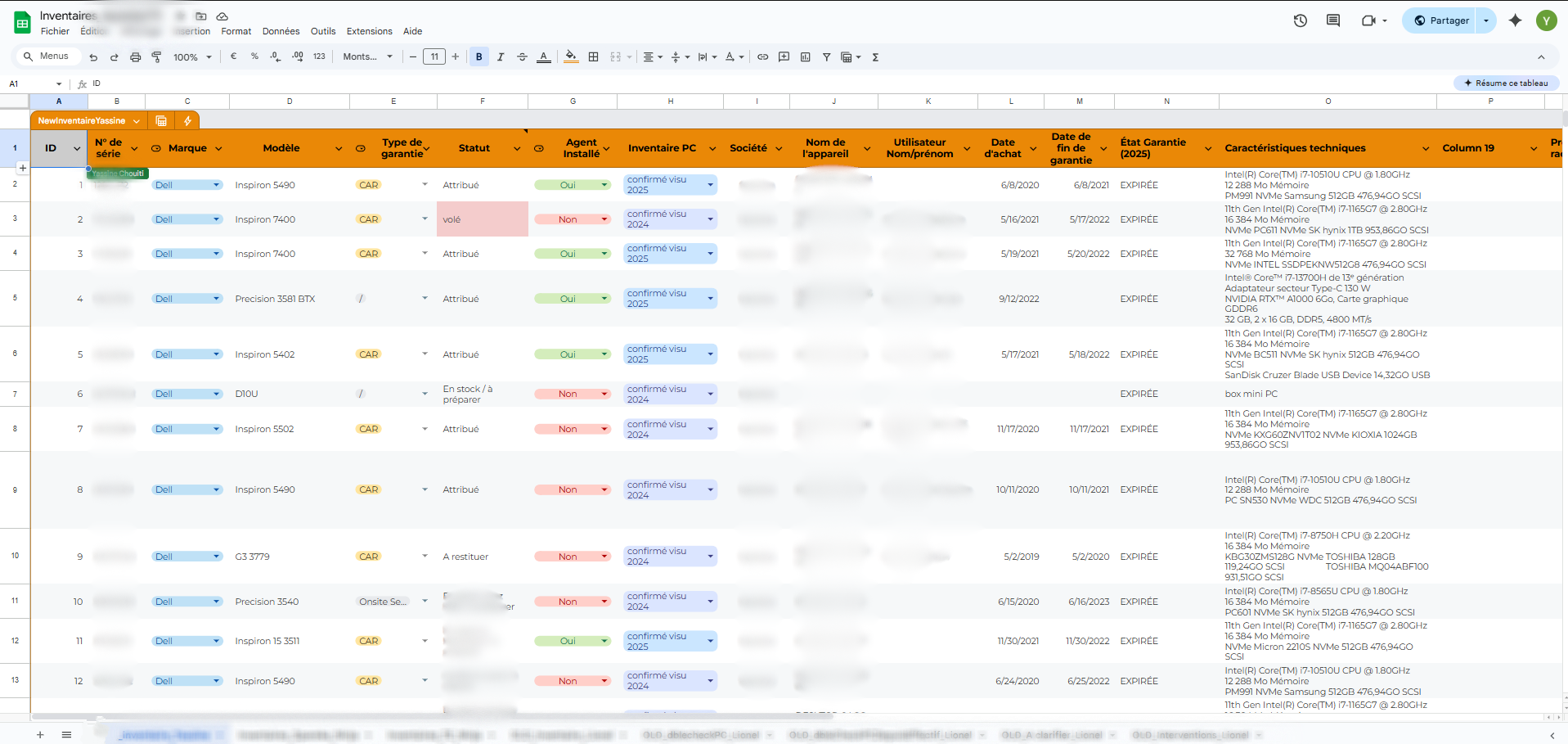
Task: Open the borders tool
Action: 593,57
